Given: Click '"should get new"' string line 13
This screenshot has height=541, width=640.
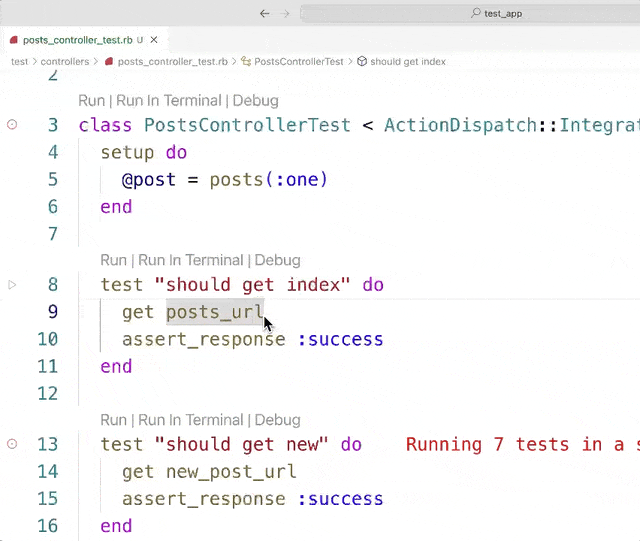Looking at the screenshot, I should pos(242,445).
